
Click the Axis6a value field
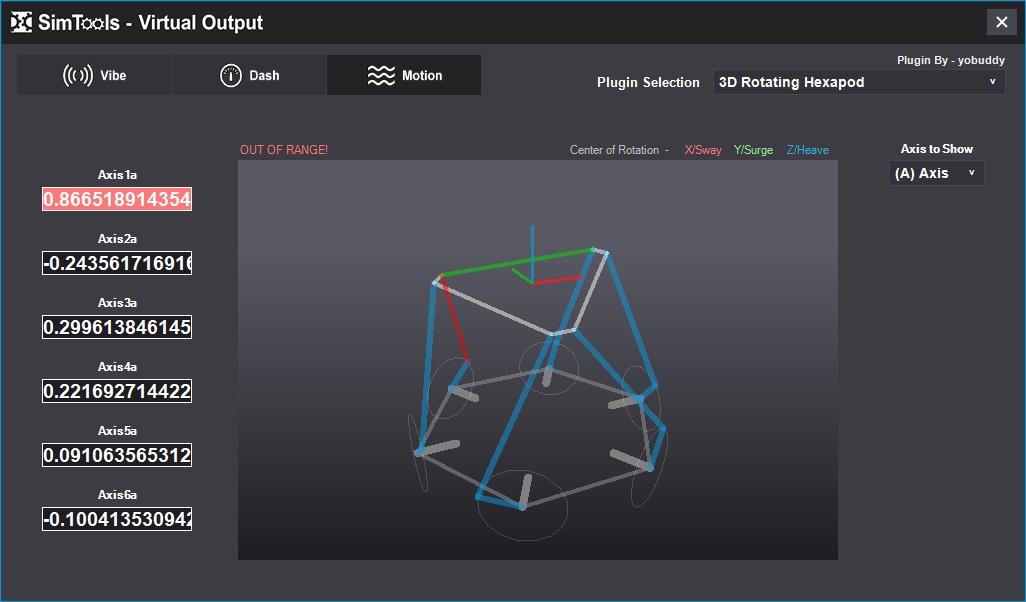point(117,519)
